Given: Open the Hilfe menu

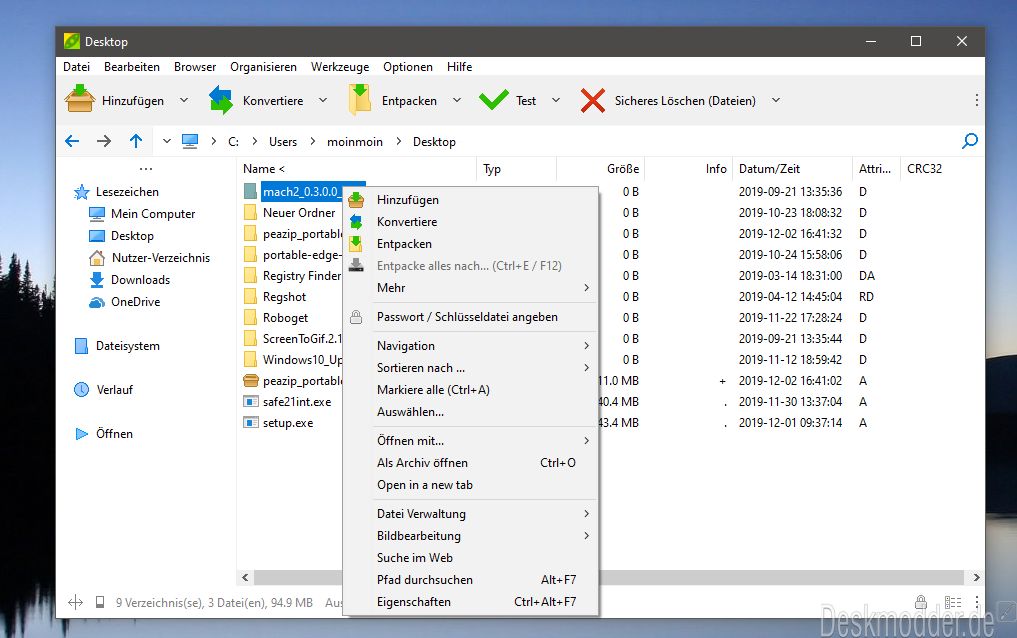Looking at the screenshot, I should coord(459,67).
